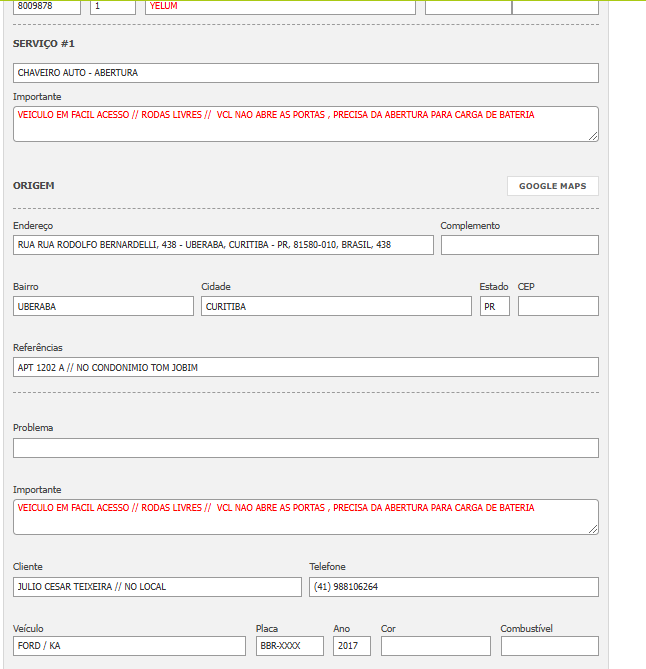Select the Bairro field containing UBERABA
Screen dimensions: 646x669
[x=103, y=306]
